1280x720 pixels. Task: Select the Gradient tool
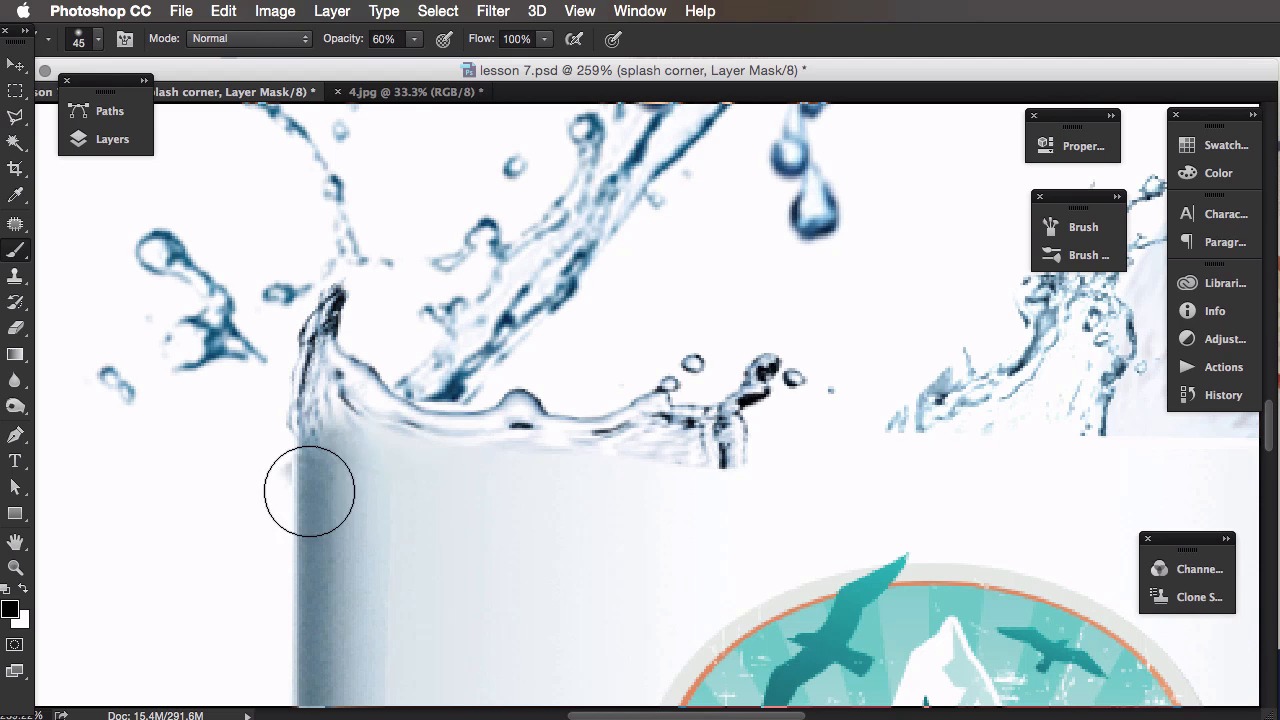coord(15,354)
